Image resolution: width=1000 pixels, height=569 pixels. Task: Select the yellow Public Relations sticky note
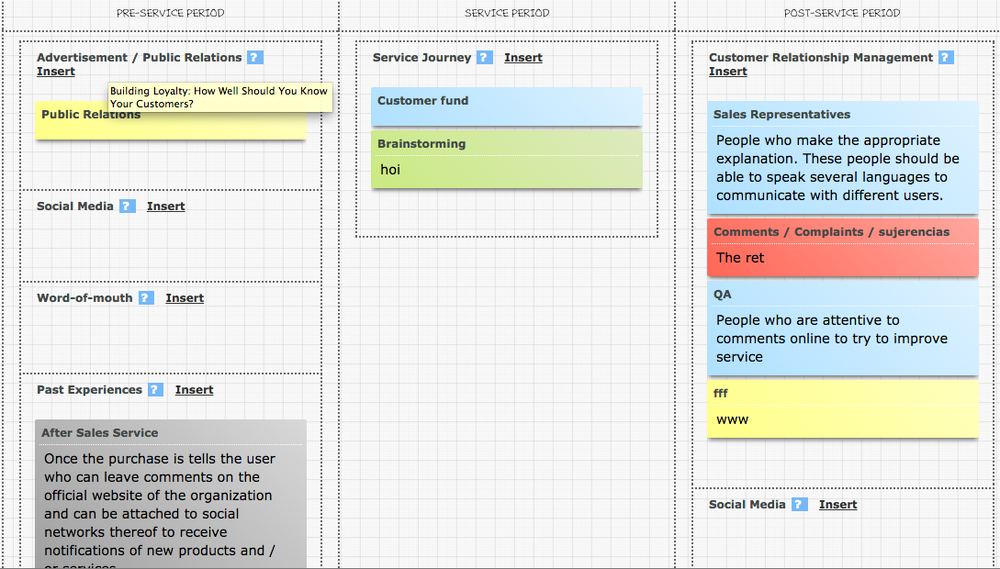[170, 127]
